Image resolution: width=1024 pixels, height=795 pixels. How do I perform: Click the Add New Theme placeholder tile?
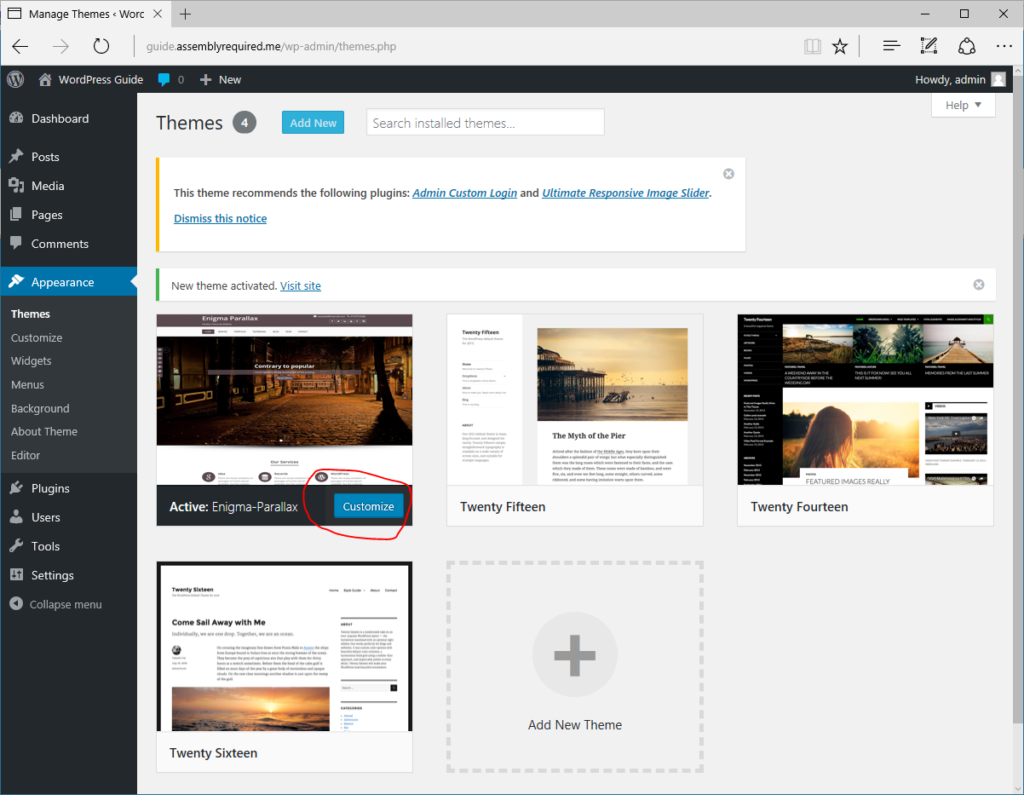coord(574,666)
